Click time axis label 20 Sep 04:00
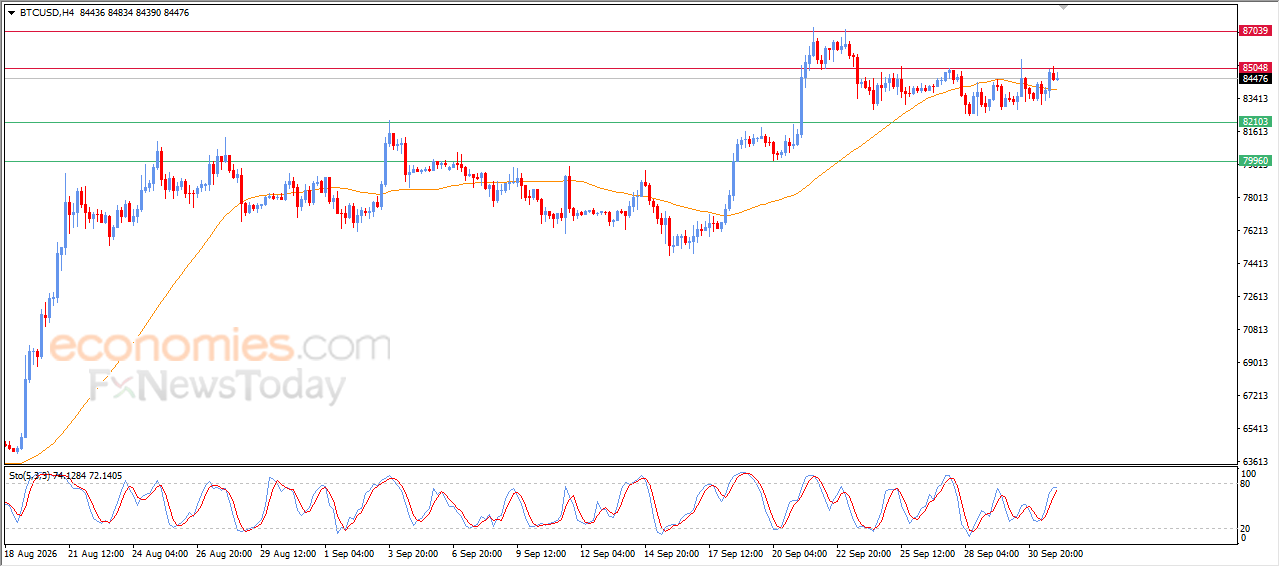The width and height of the screenshot is (1280, 567). coord(802,553)
